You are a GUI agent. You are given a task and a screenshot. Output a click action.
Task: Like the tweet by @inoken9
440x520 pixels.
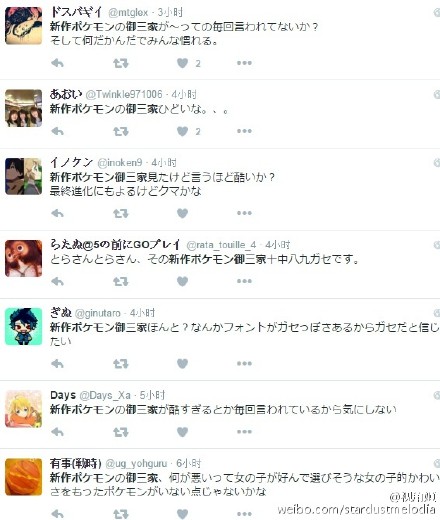(182, 213)
